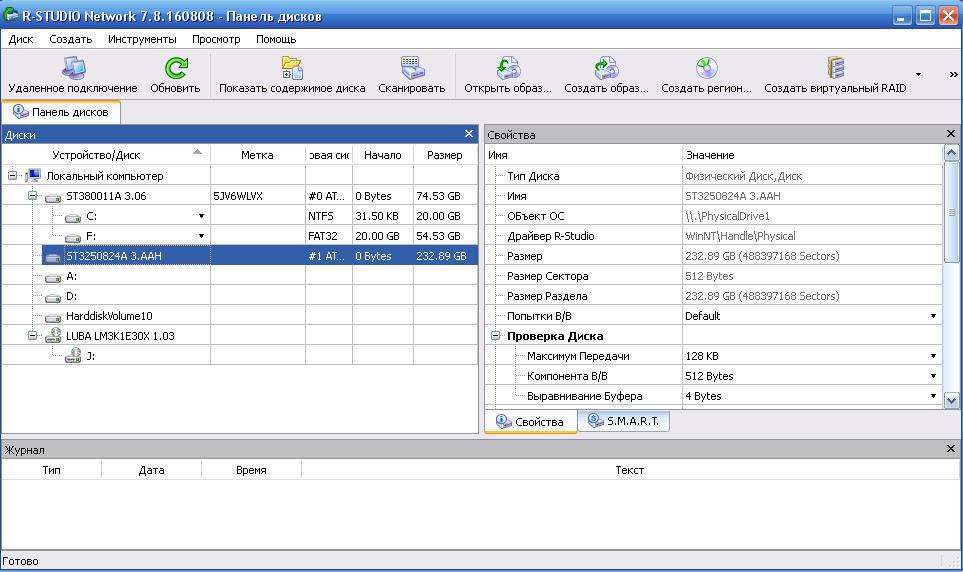Click the Remote Connection (Удаленное подключение) toolbar icon
This screenshot has width=963, height=572.
pyautogui.click(x=73, y=68)
